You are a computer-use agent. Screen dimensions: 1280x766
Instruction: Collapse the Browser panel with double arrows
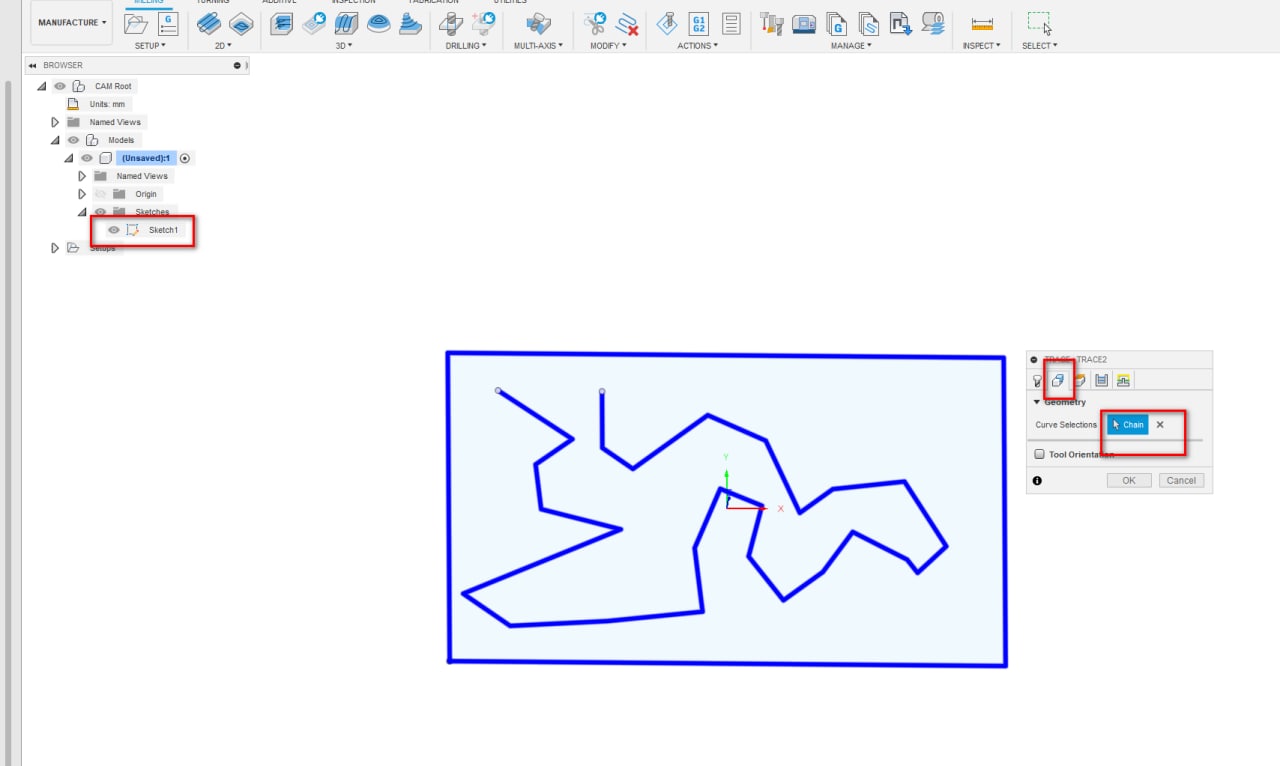pyautogui.click(x=32, y=65)
